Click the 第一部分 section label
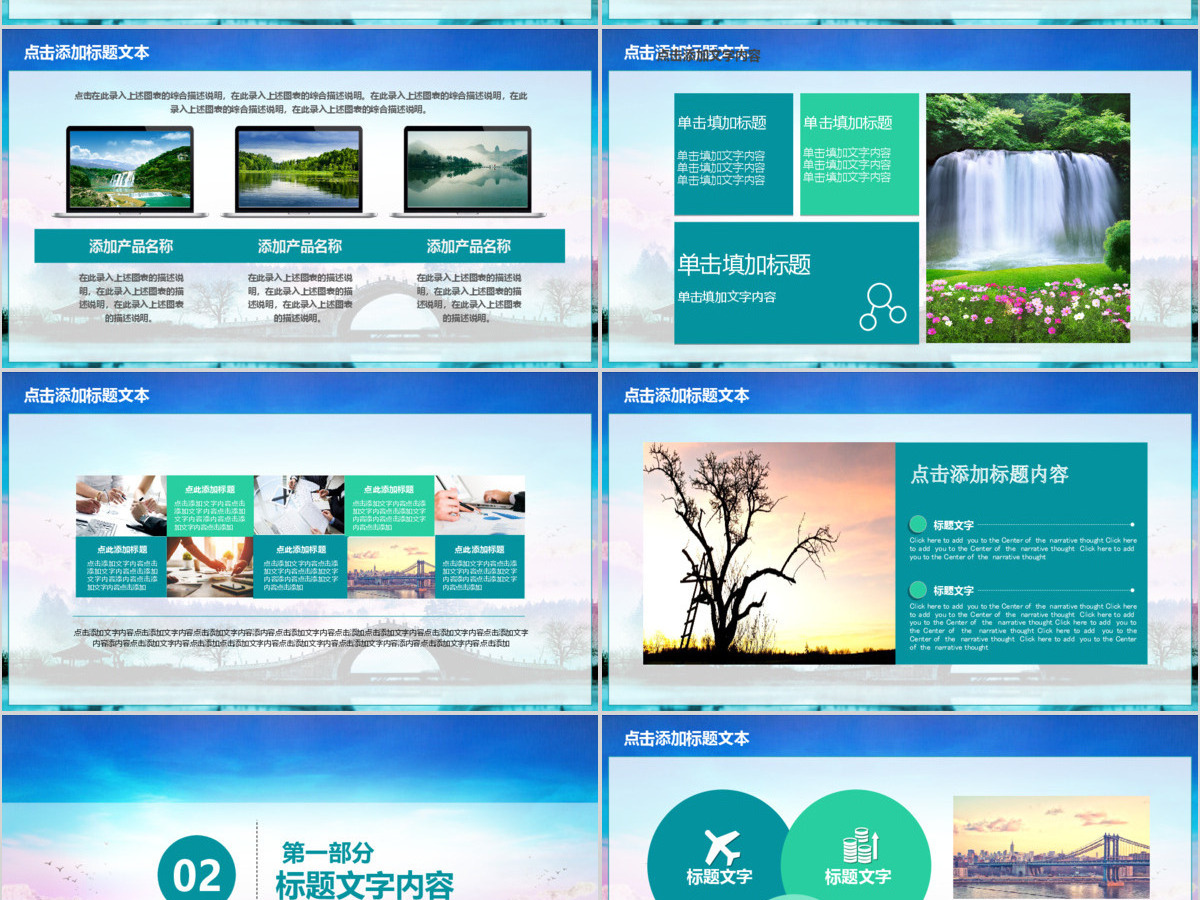 pos(327,852)
